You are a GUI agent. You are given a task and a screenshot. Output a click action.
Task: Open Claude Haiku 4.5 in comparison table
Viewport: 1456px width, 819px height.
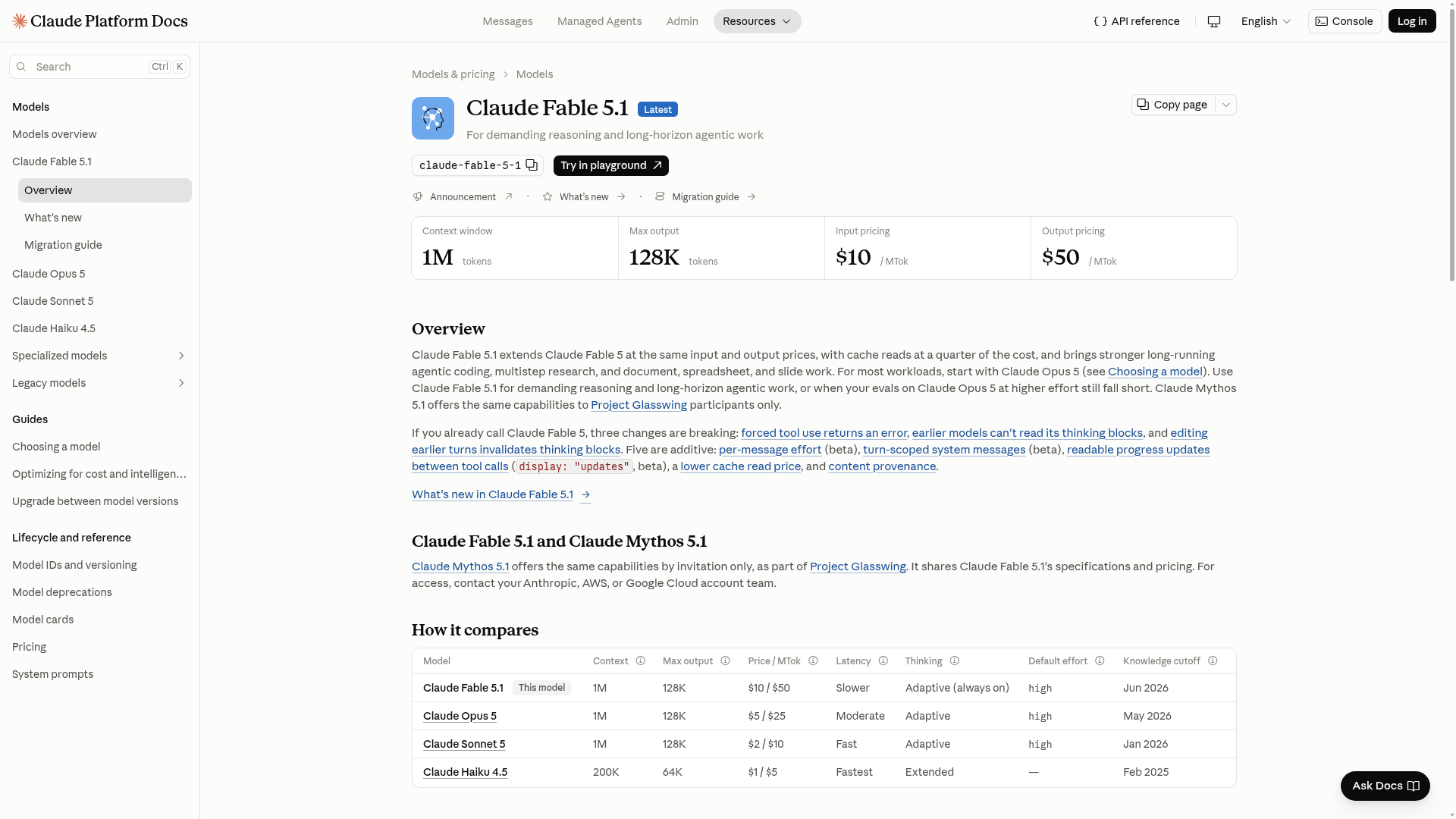[465, 772]
